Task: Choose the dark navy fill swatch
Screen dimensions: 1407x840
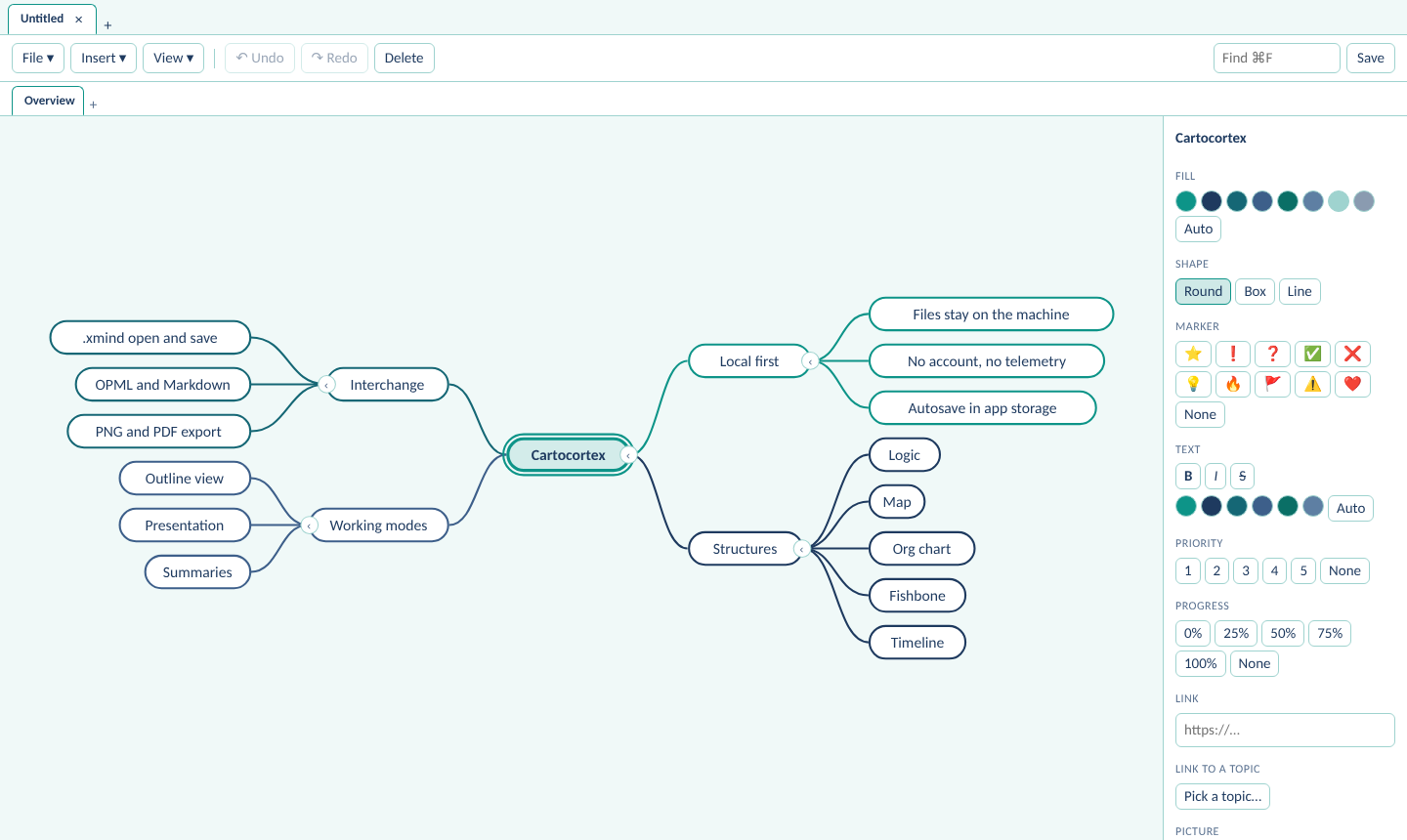Action: 1212,201
